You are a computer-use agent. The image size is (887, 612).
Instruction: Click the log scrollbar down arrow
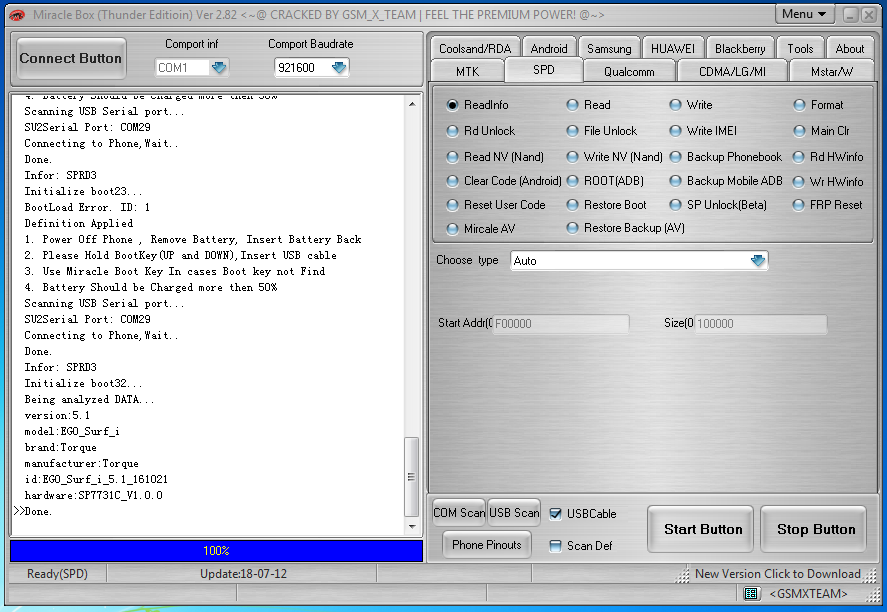412,527
